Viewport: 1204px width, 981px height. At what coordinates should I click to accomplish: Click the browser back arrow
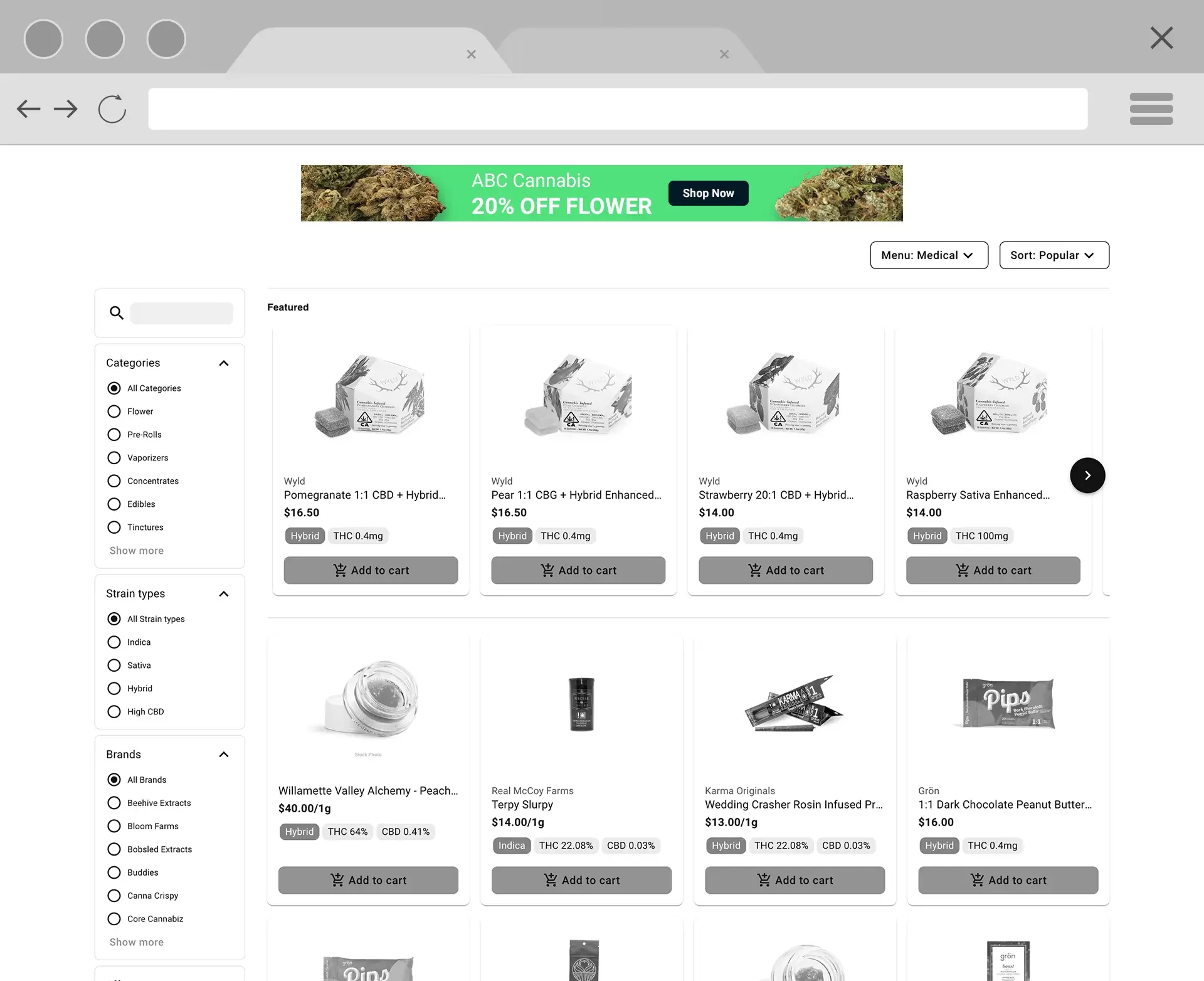(28, 109)
